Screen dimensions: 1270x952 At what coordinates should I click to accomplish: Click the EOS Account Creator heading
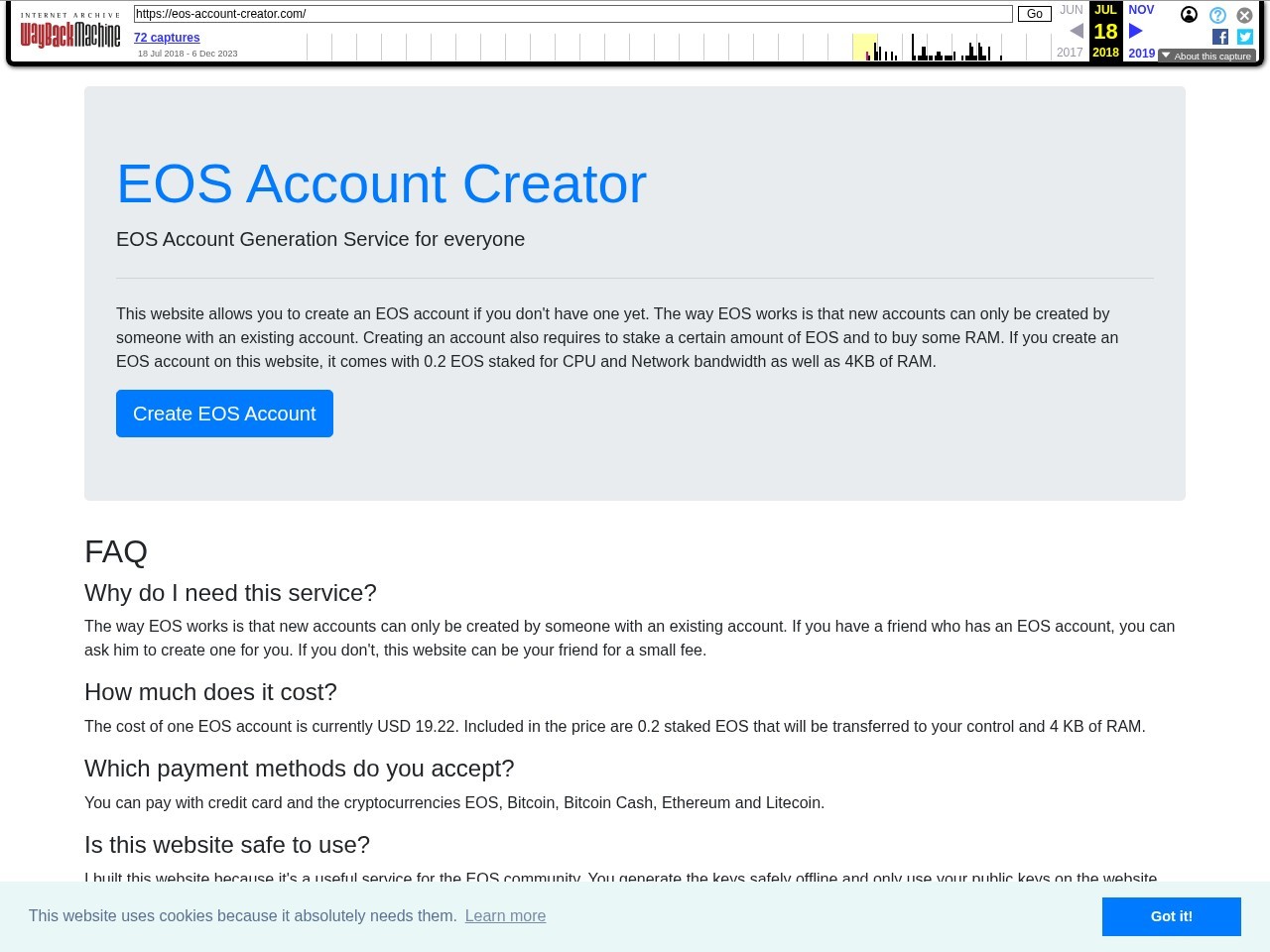click(x=381, y=183)
